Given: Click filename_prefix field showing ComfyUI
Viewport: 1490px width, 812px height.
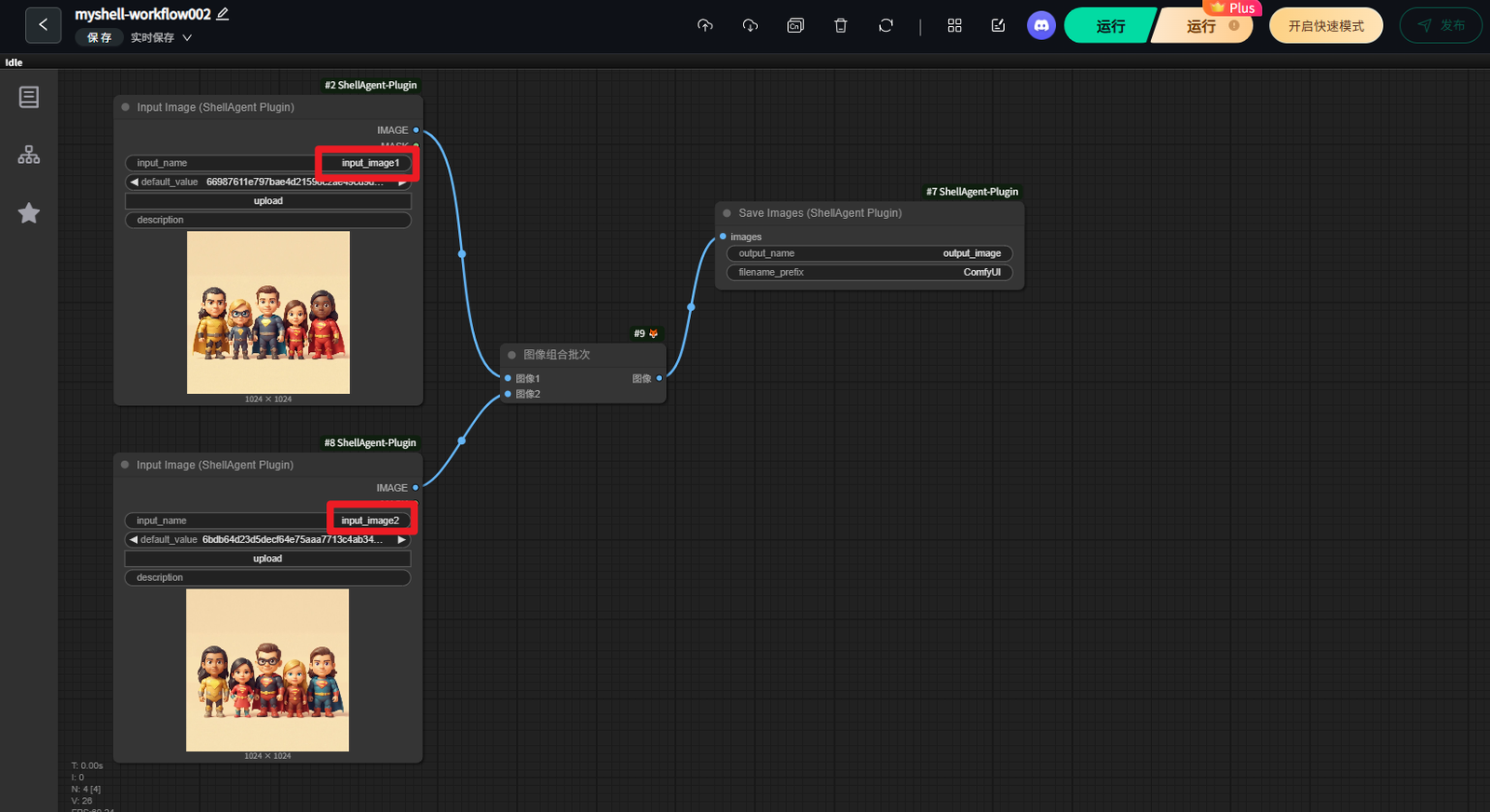Looking at the screenshot, I should (x=870, y=272).
